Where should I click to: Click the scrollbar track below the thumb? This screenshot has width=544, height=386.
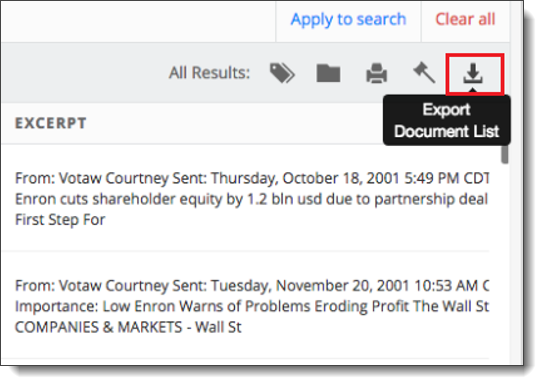point(505,264)
